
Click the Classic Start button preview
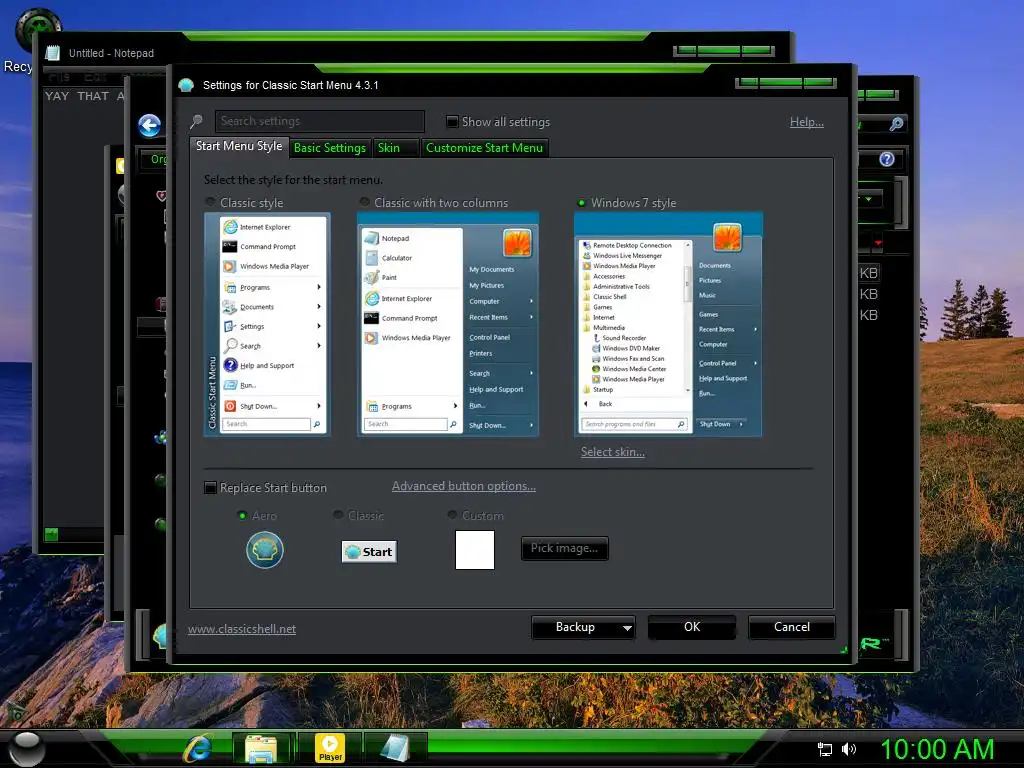pyautogui.click(x=369, y=552)
